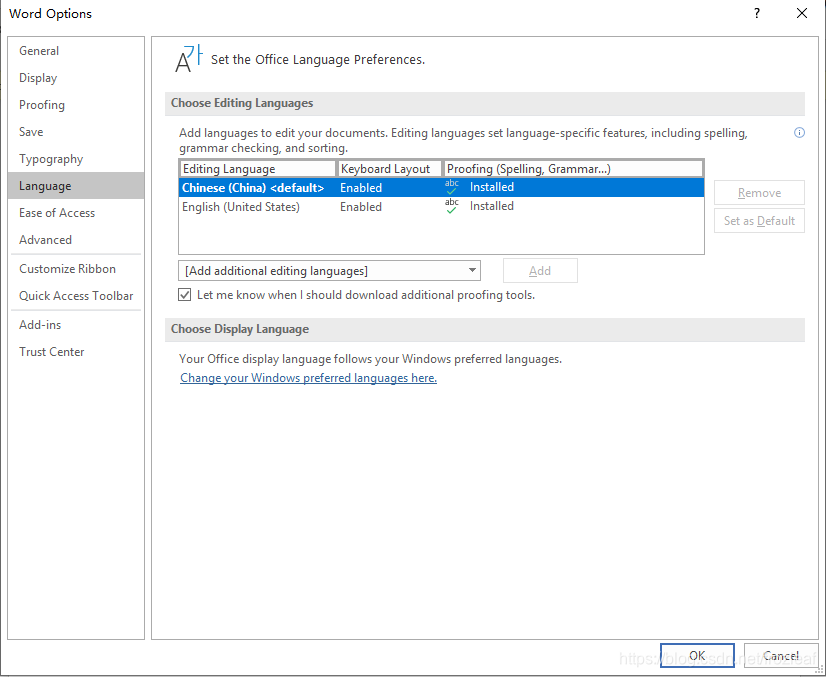
Task: Select the English (United States) language row
Action: (441, 207)
